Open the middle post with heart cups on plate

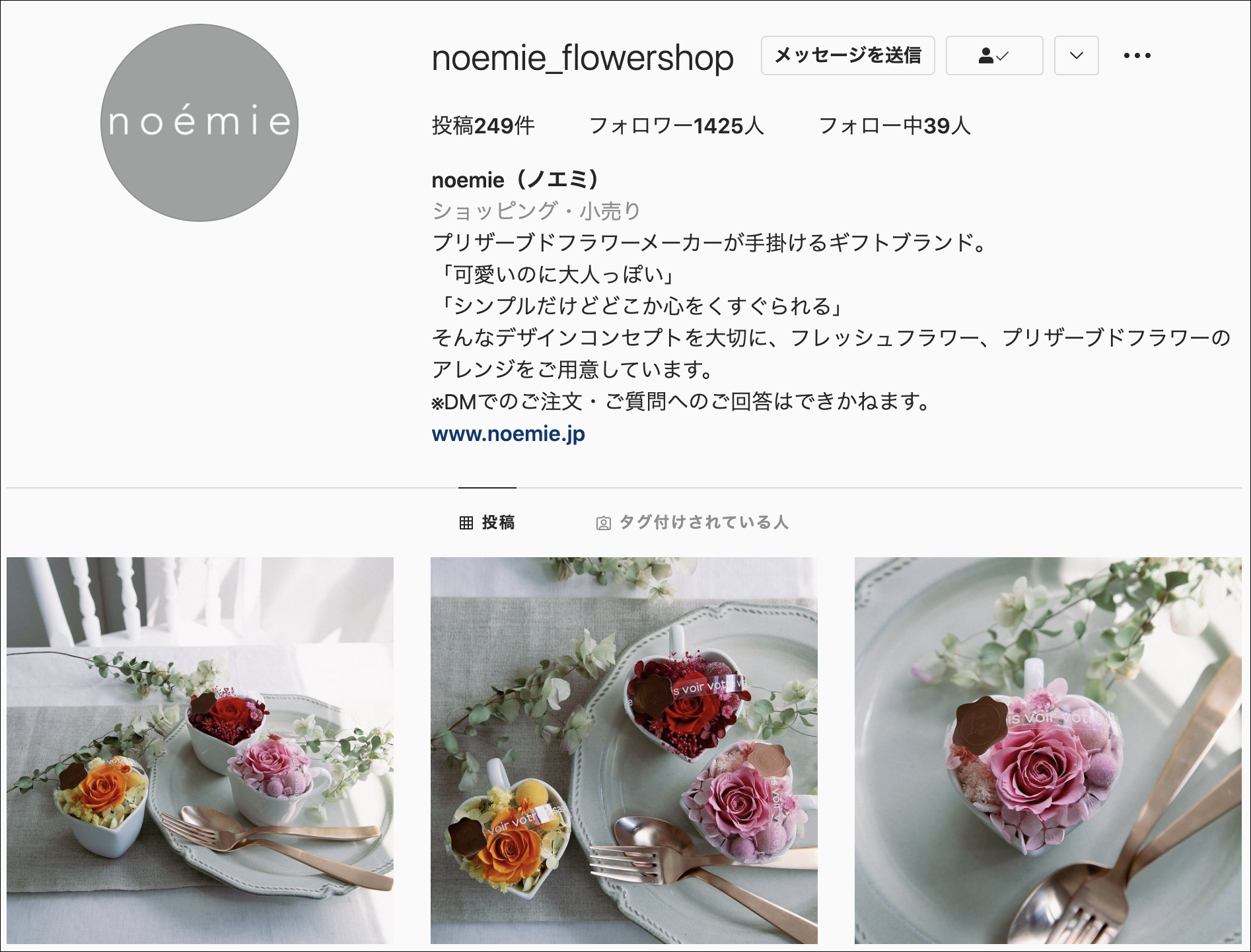[x=624, y=750]
